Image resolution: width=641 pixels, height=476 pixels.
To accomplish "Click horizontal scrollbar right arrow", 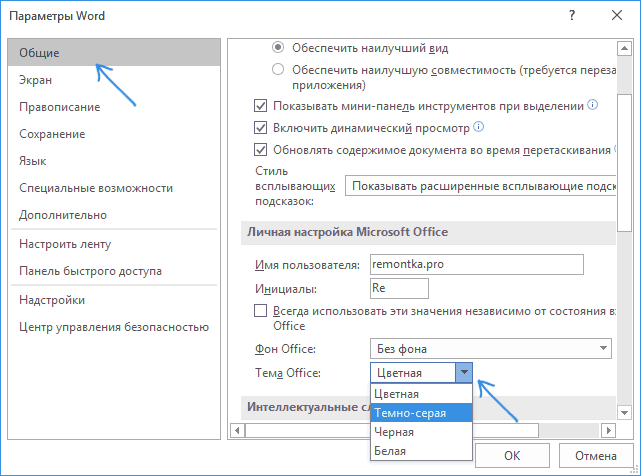I will (608, 430).
